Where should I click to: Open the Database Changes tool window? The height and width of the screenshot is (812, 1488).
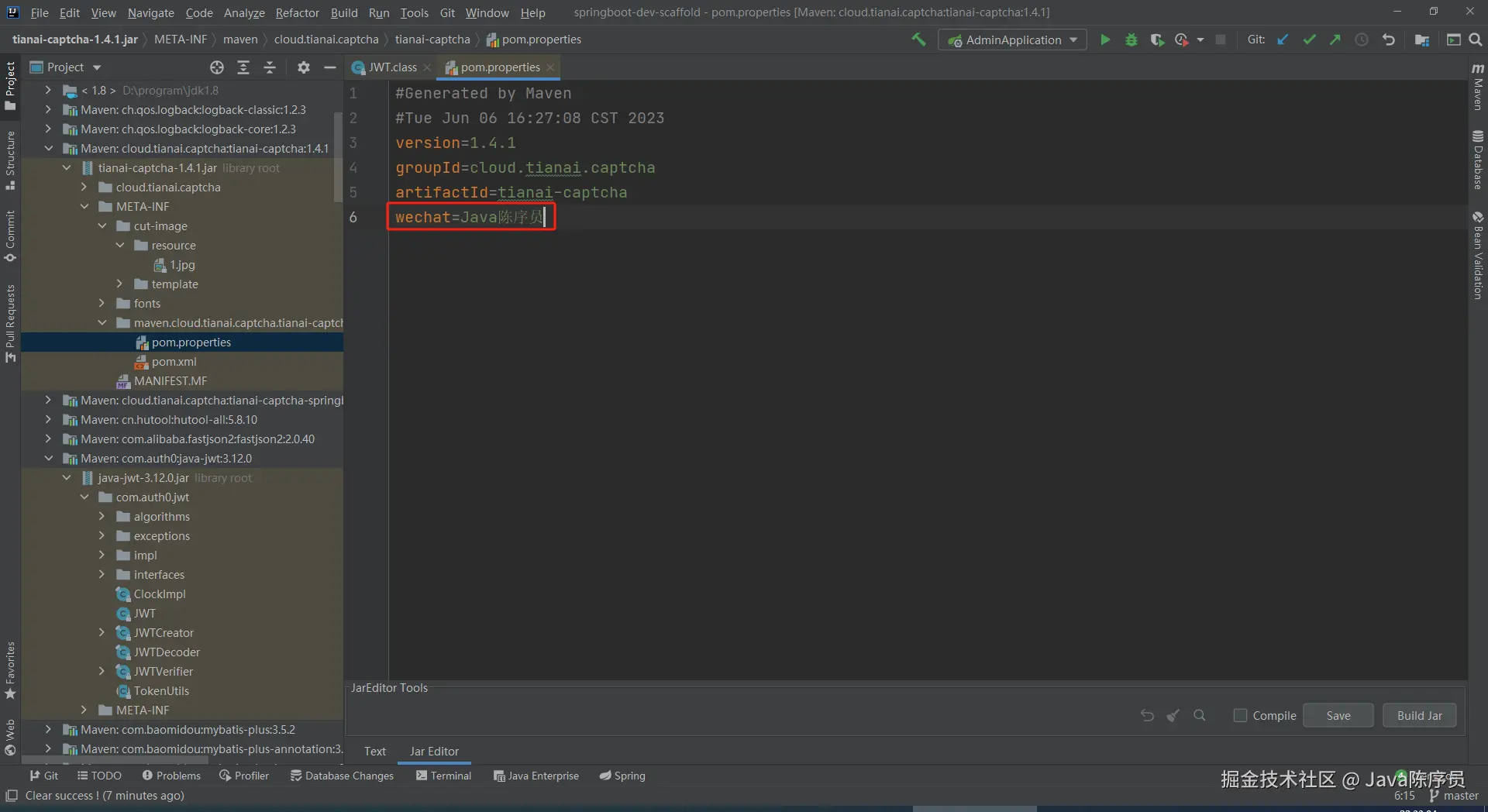(x=342, y=776)
